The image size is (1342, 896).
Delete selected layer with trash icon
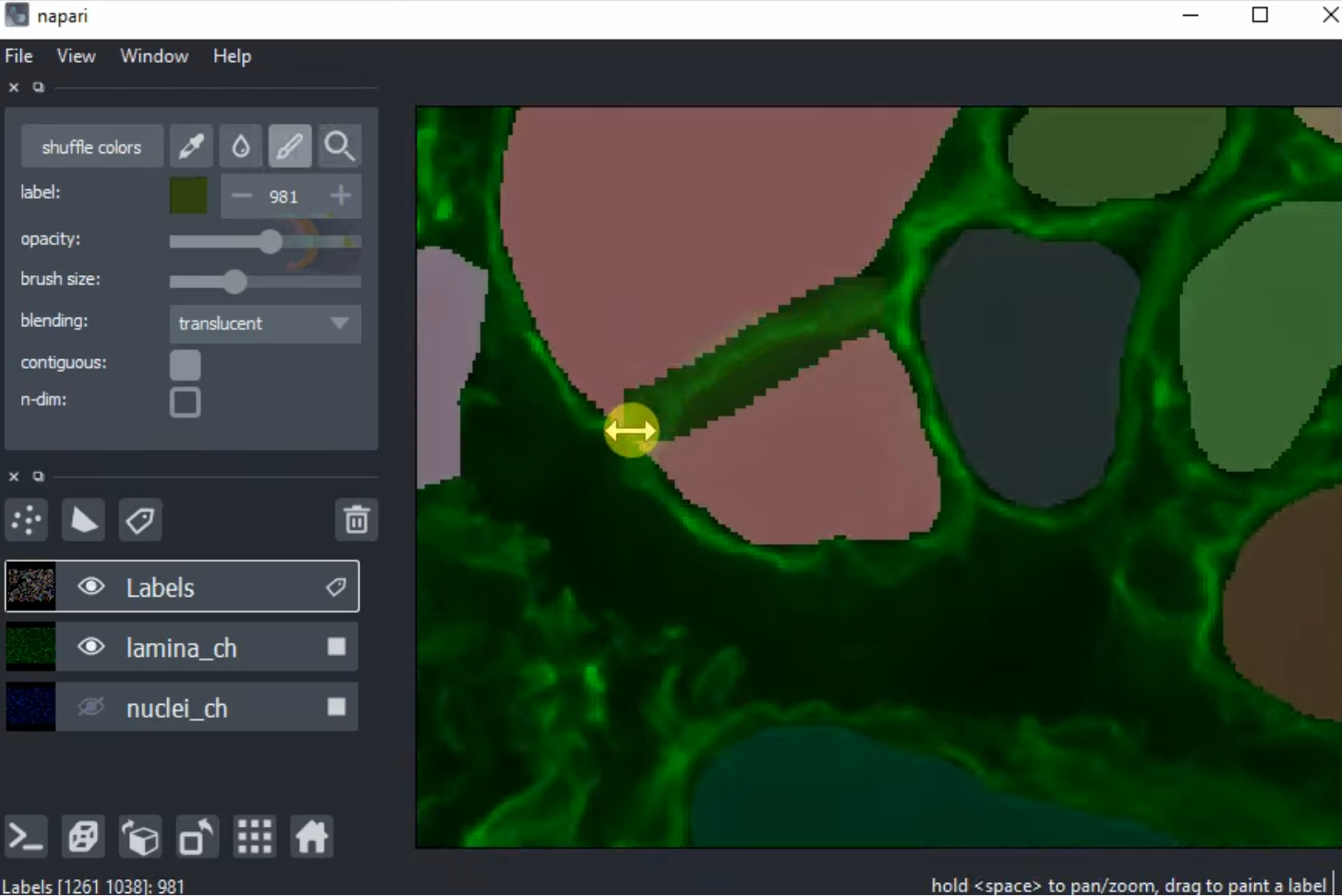(x=357, y=520)
